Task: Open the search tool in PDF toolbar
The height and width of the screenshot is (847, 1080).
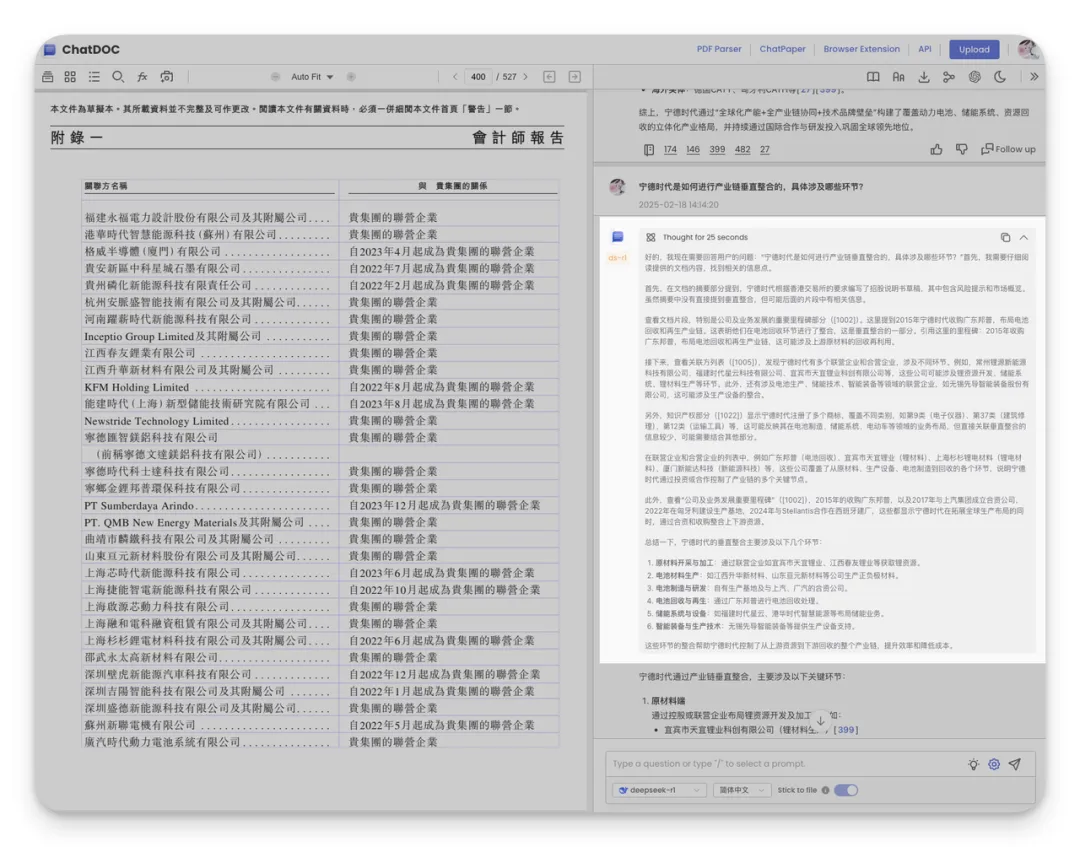Action: pyautogui.click(x=118, y=76)
